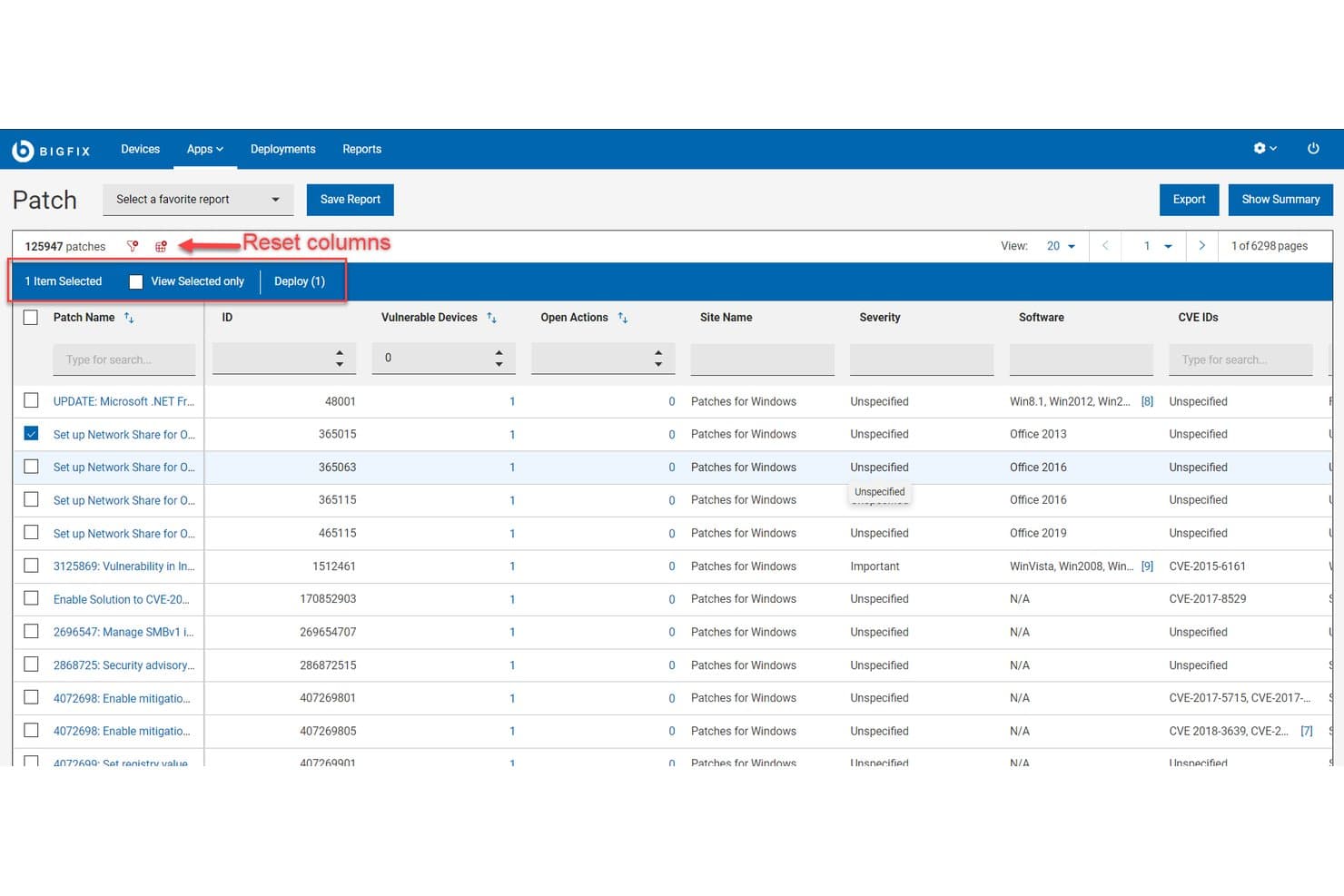Enable View Selected only checkbox

(x=136, y=282)
